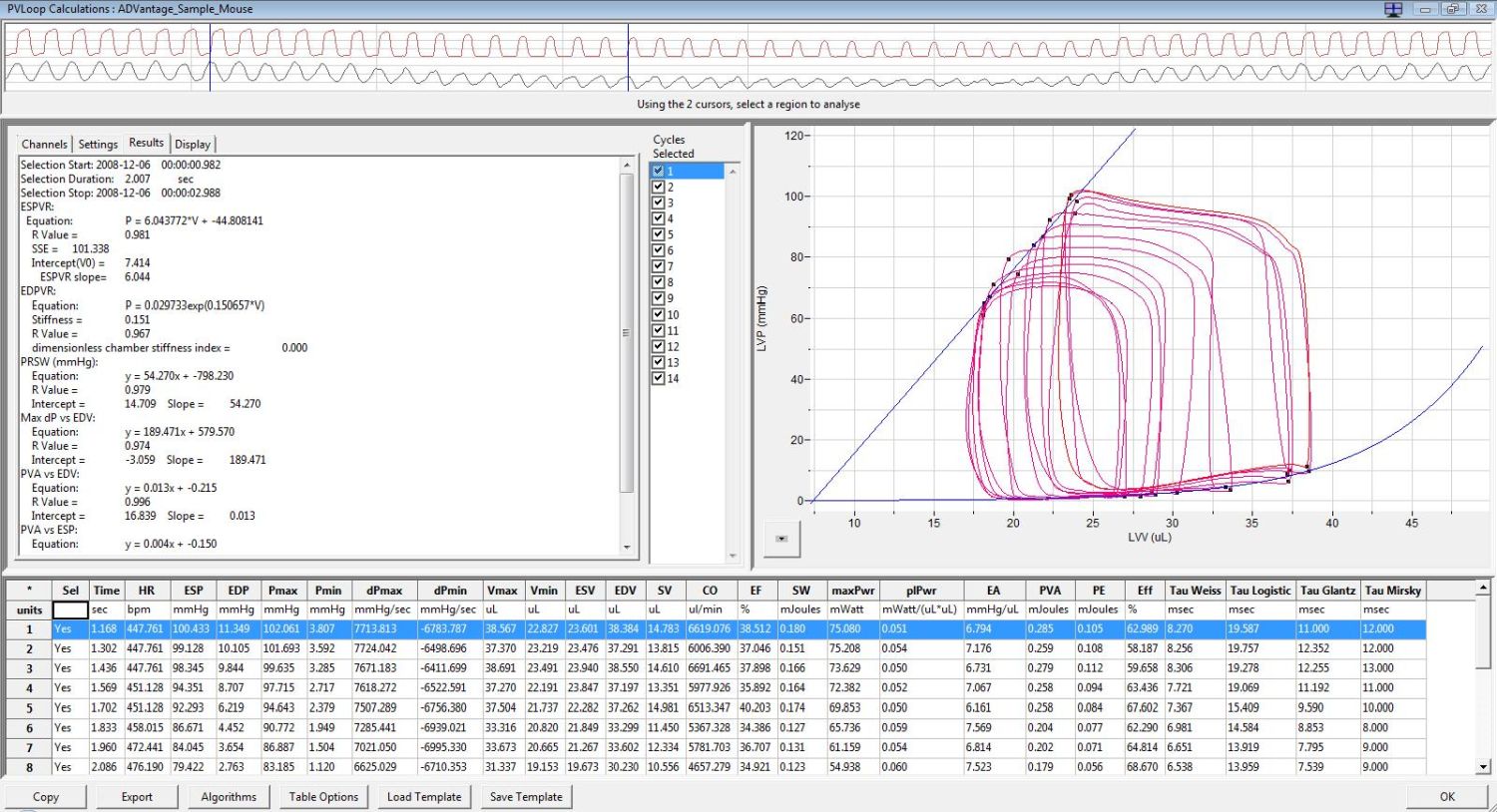1497x812 pixels.
Task: Click the restore window button in title bar
Action: [1452, 9]
